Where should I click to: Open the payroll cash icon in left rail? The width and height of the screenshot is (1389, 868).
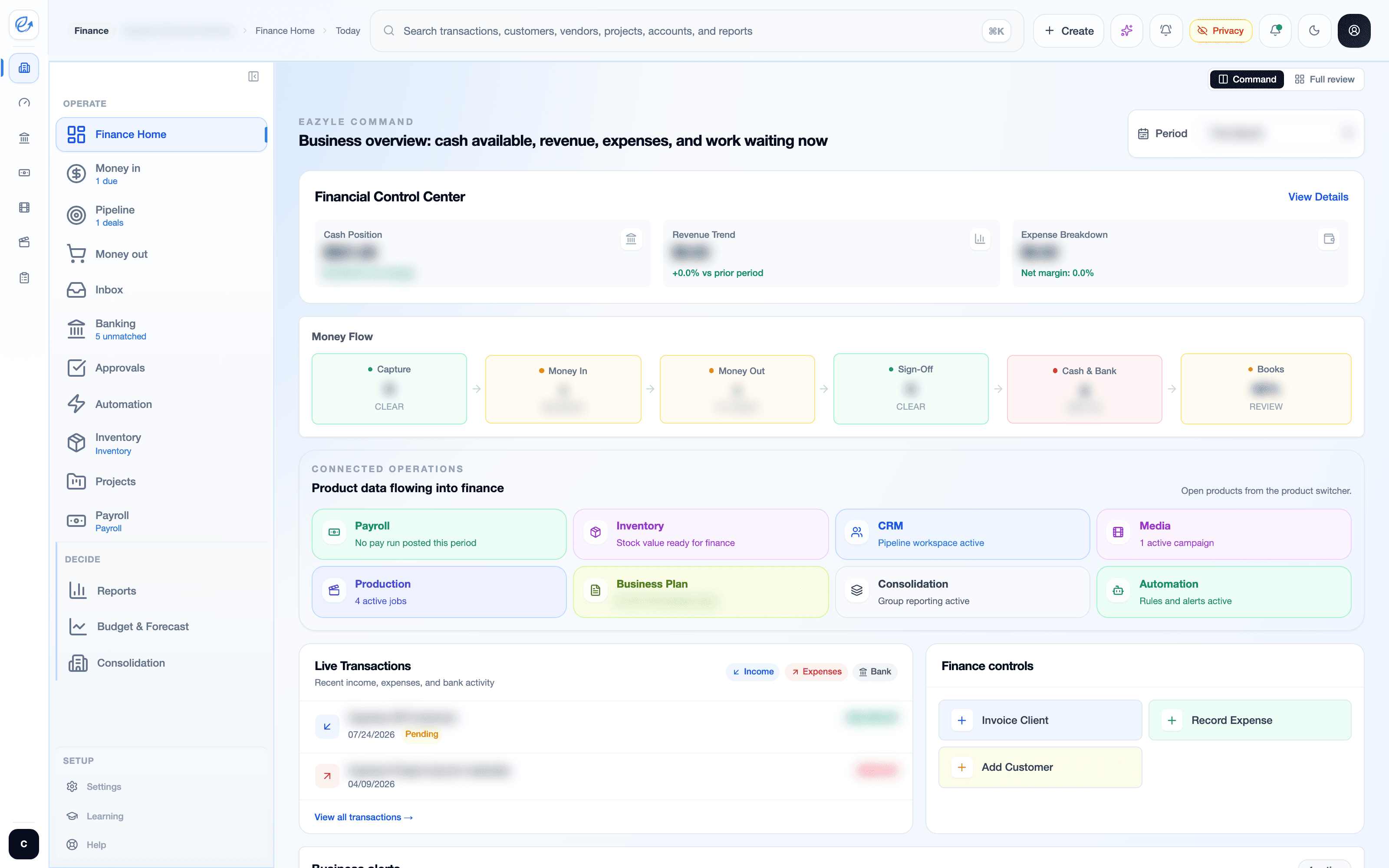tap(24, 173)
